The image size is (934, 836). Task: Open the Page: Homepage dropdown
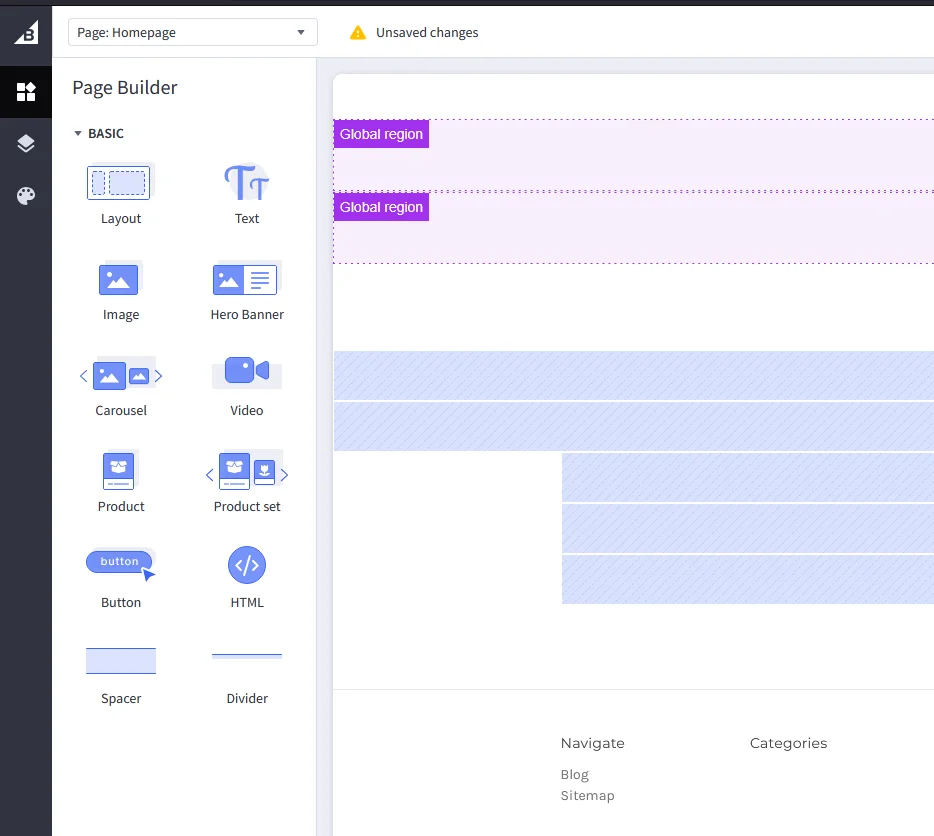tap(192, 32)
